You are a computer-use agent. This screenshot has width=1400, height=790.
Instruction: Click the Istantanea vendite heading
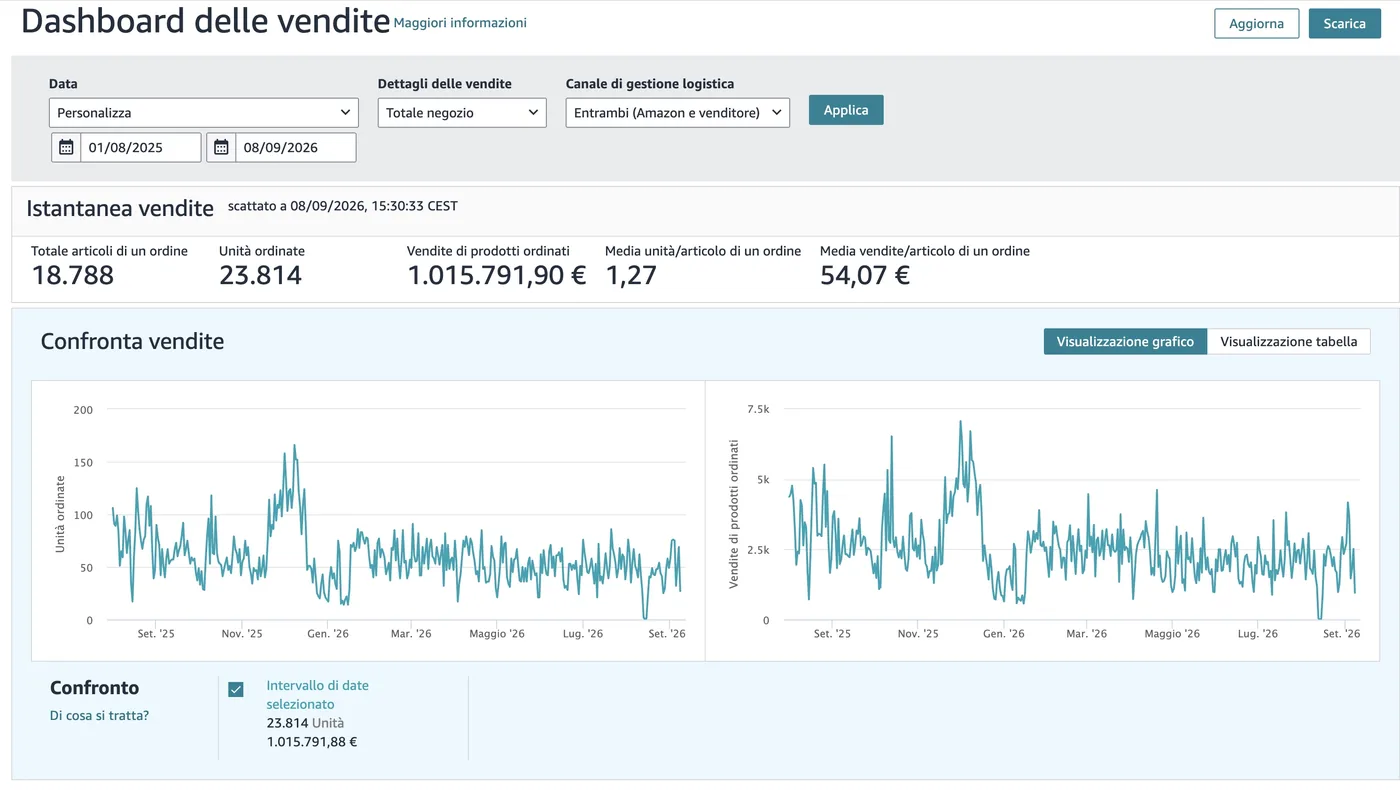pos(120,208)
